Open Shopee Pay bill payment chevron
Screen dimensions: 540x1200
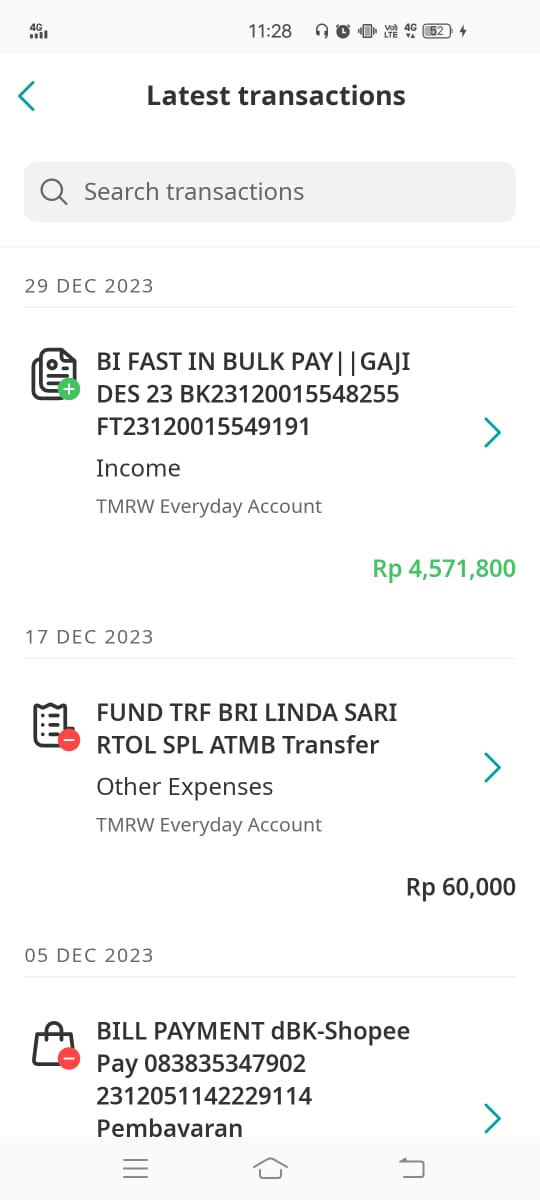click(492, 1118)
